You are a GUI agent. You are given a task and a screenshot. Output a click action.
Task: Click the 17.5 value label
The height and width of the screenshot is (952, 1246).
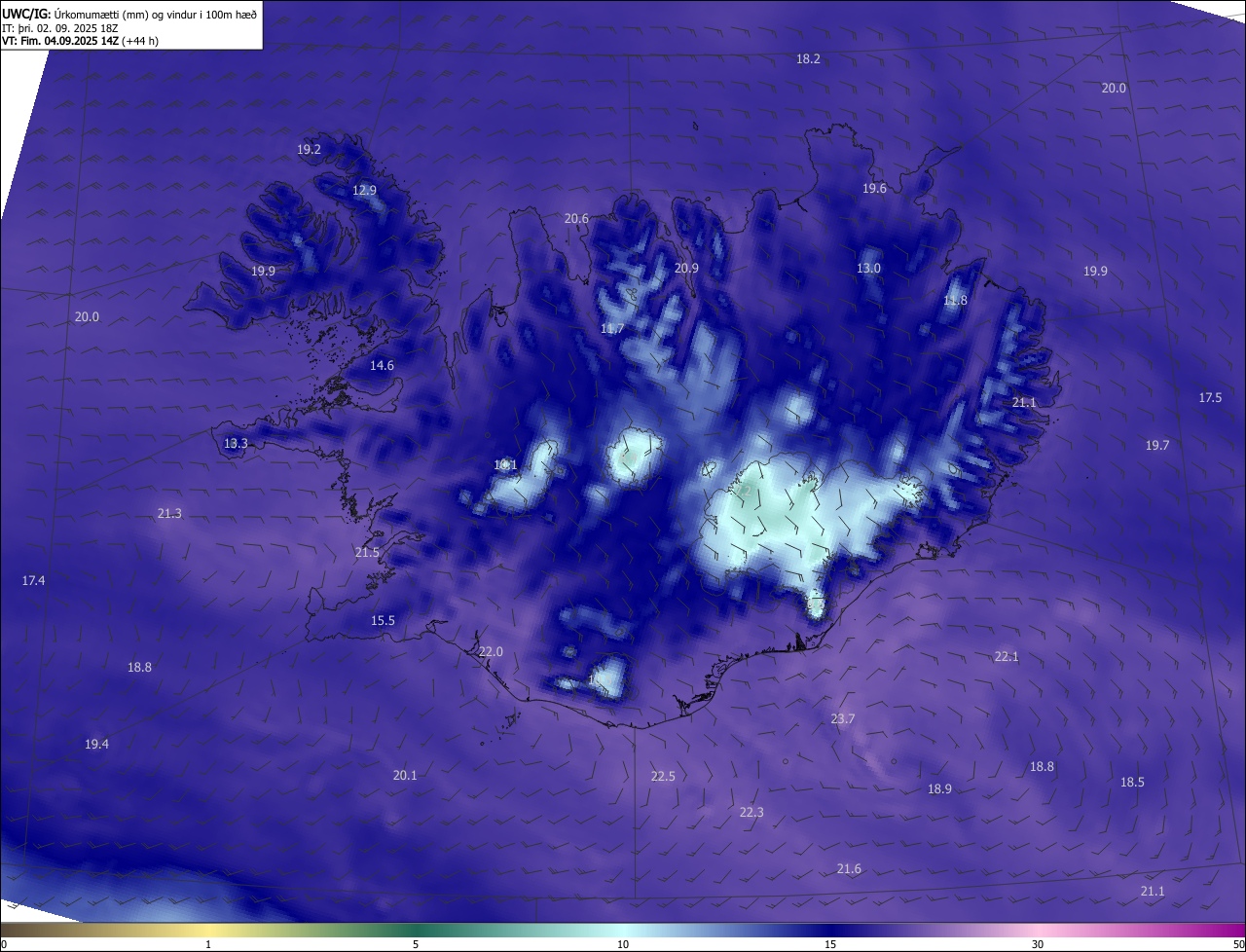[x=1210, y=397]
